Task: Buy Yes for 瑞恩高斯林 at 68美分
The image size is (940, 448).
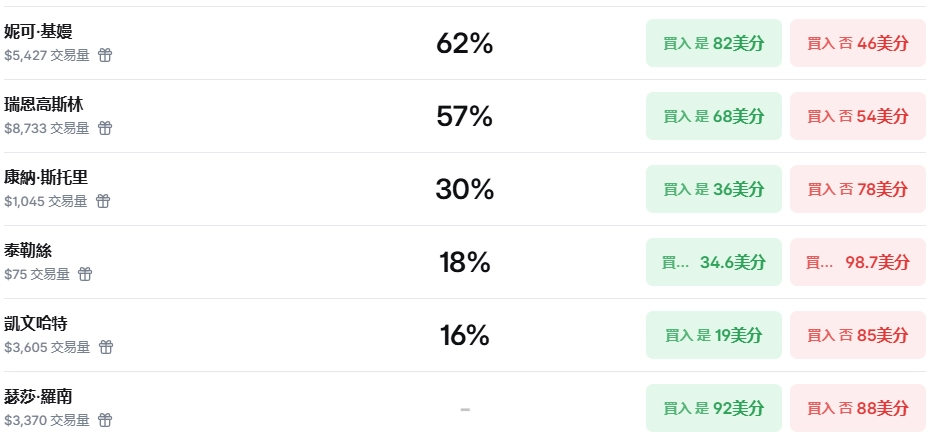Action: (x=714, y=117)
